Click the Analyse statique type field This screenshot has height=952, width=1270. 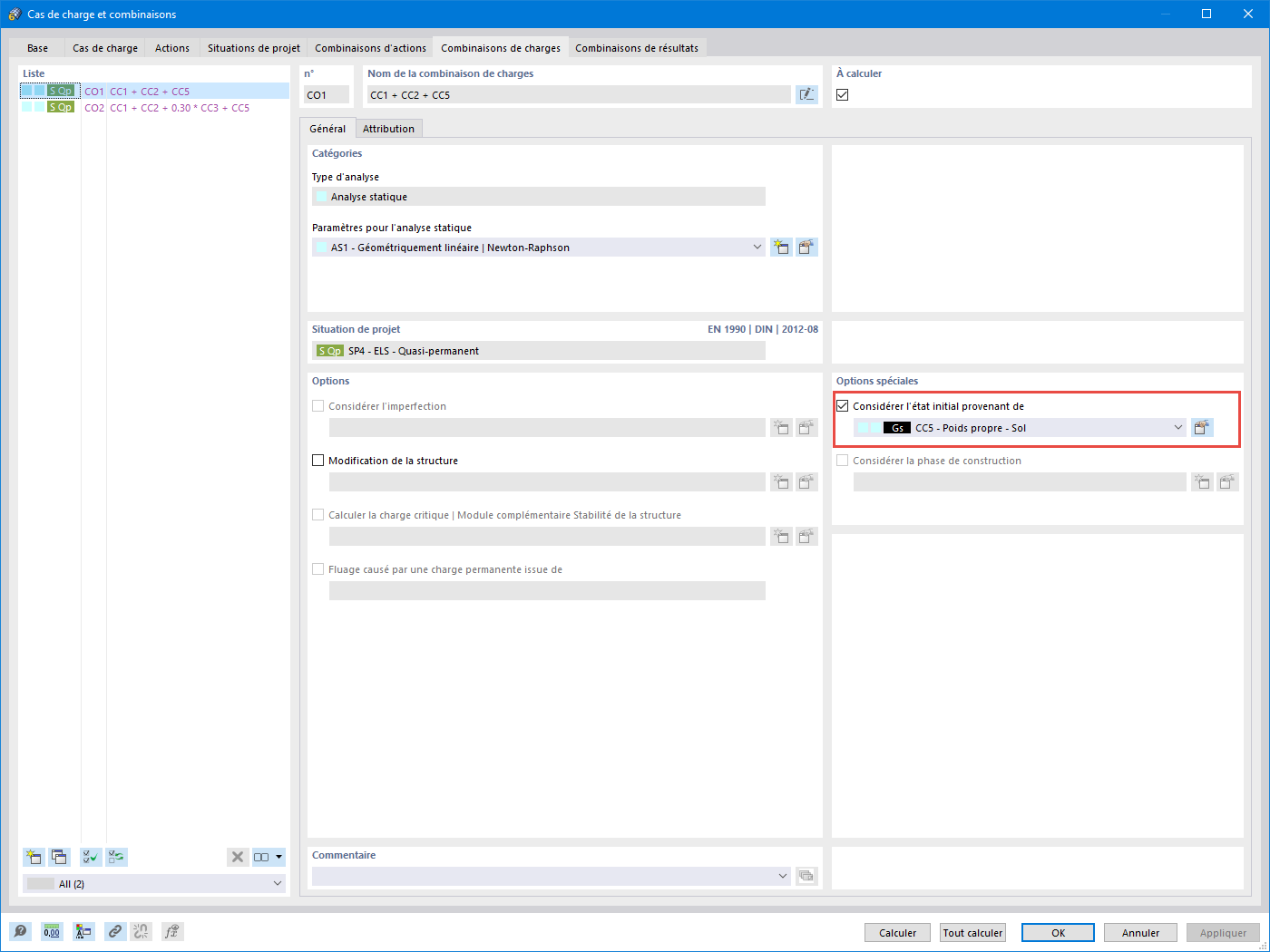[539, 196]
